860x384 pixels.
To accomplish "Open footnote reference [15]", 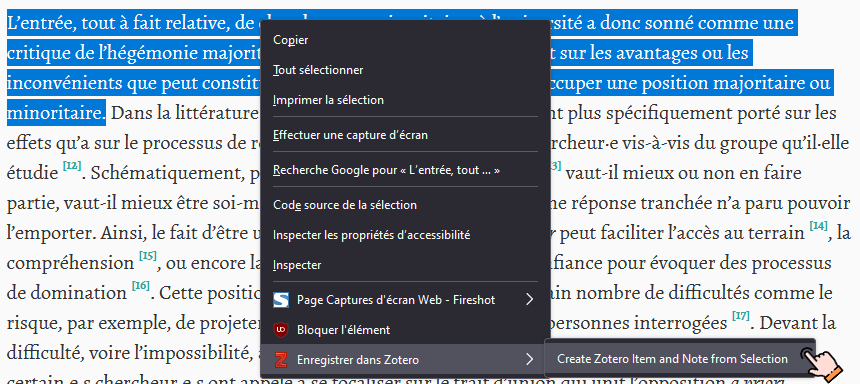I will pos(148,255).
